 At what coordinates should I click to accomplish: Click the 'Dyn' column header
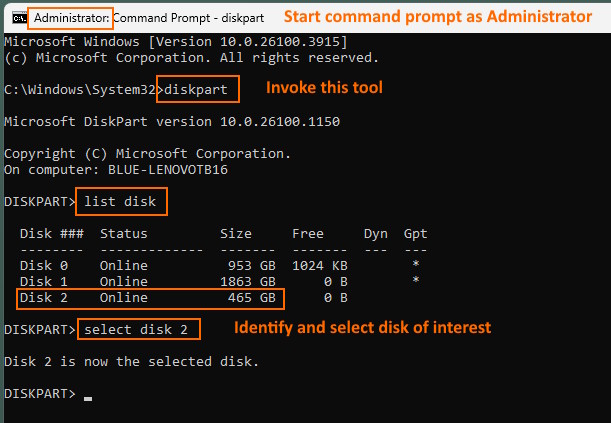point(376,234)
